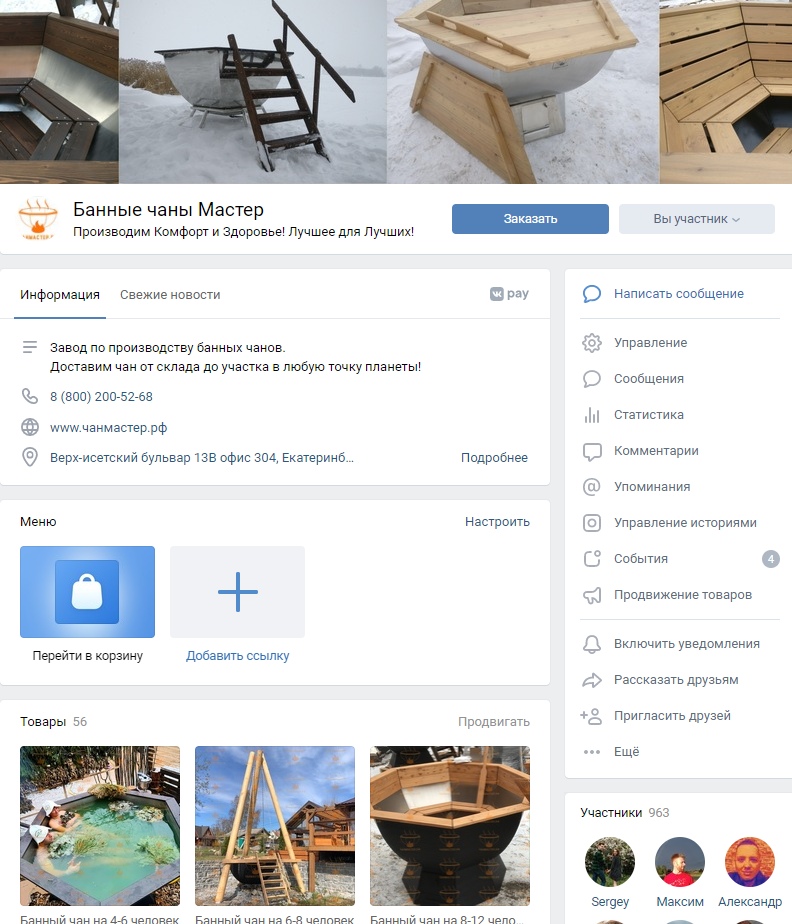Image resolution: width=792 pixels, height=924 pixels.
Task: Open the www.чанмастер.рф website link
Action: 108,427
